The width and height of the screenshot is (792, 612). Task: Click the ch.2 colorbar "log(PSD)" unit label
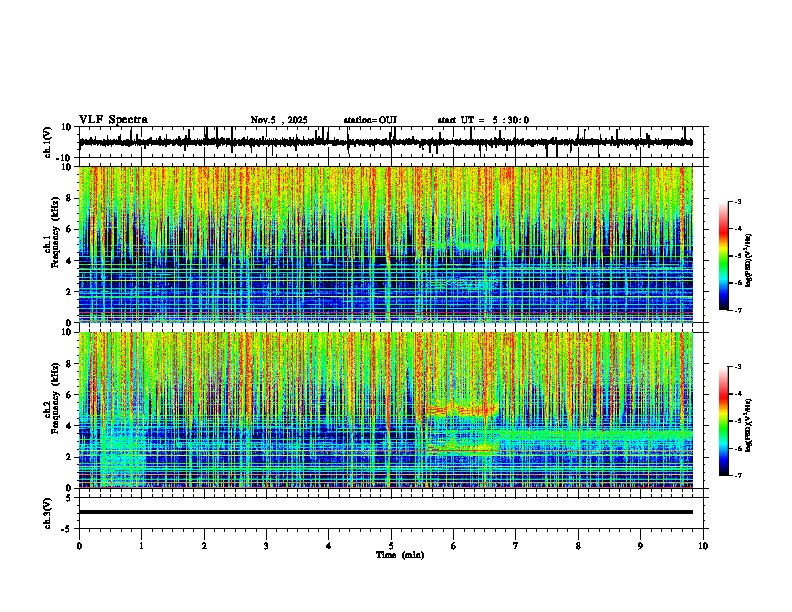click(749, 425)
